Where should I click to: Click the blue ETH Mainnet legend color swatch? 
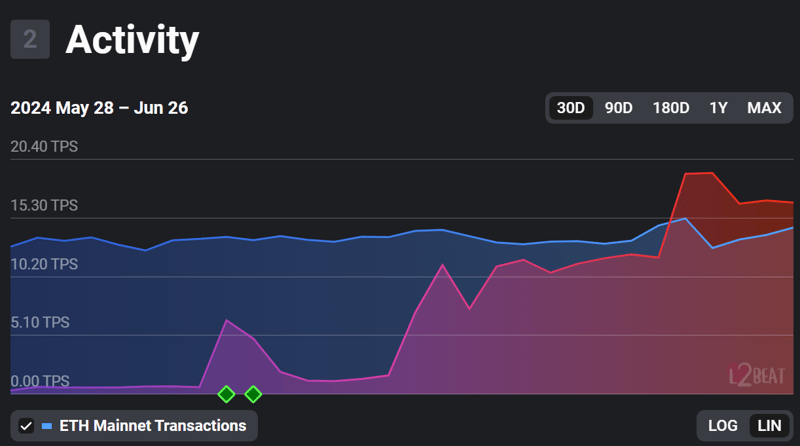pyautogui.click(x=47, y=426)
